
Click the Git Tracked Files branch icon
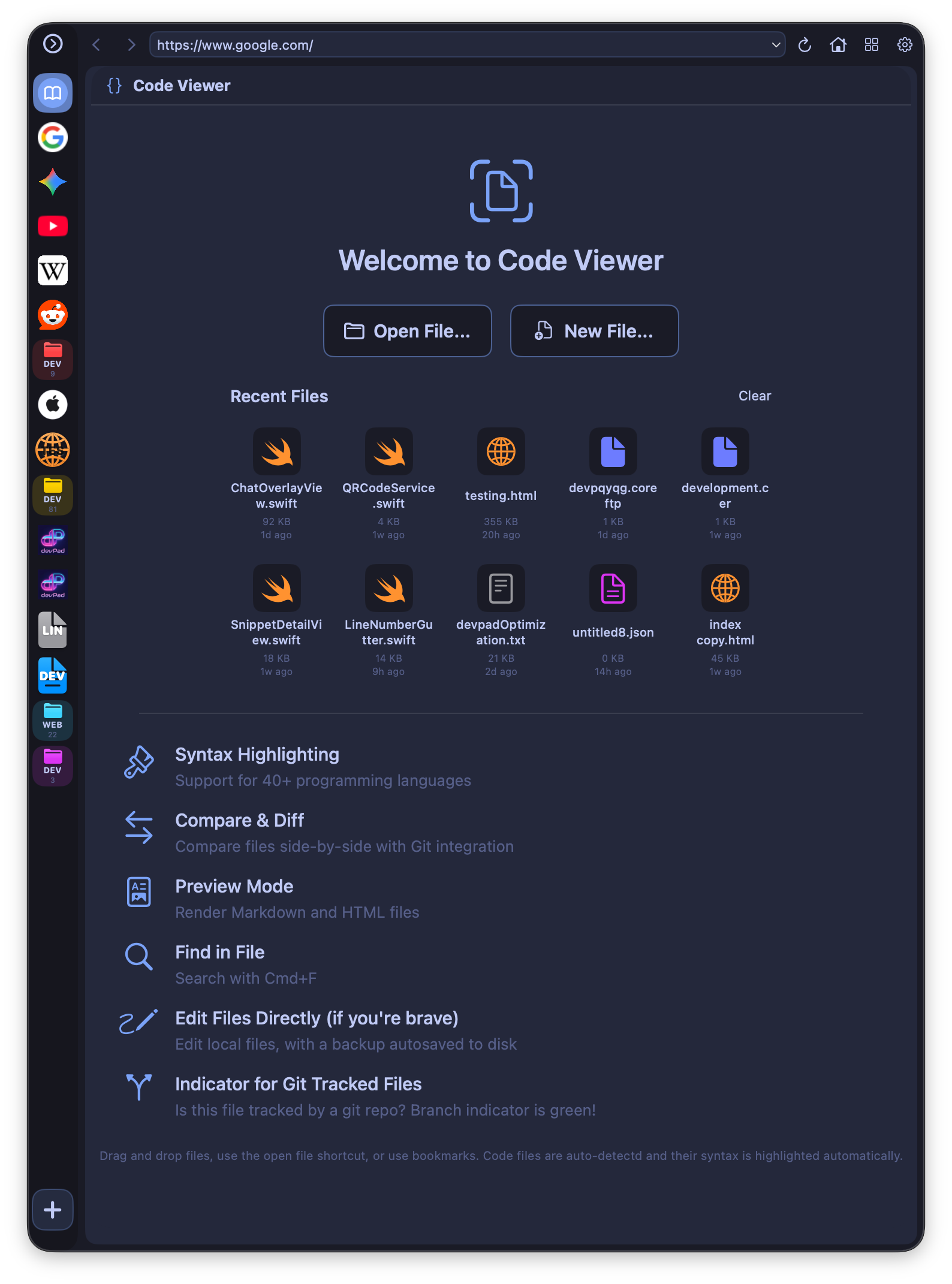tap(138, 1087)
